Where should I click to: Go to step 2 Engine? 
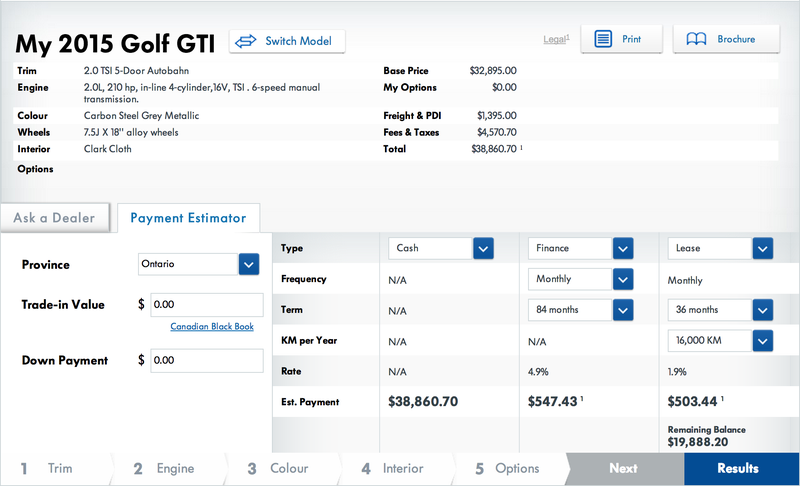tap(168, 469)
